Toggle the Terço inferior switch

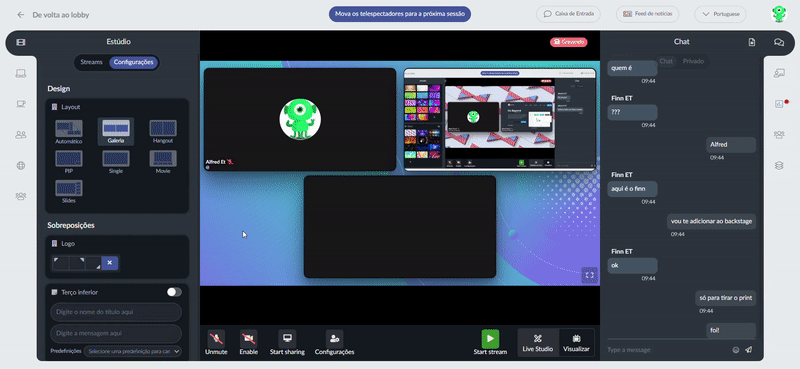(x=174, y=292)
